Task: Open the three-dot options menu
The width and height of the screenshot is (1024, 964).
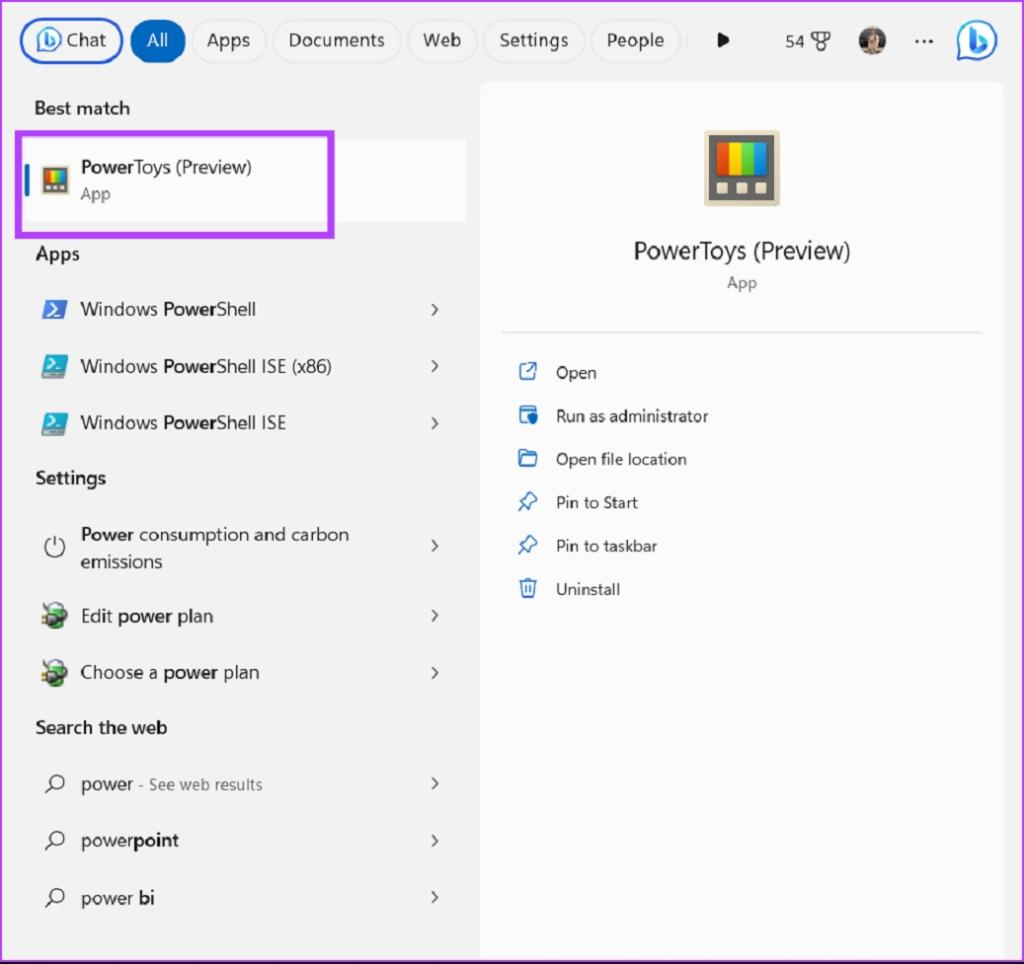Action: coord(923,41)
